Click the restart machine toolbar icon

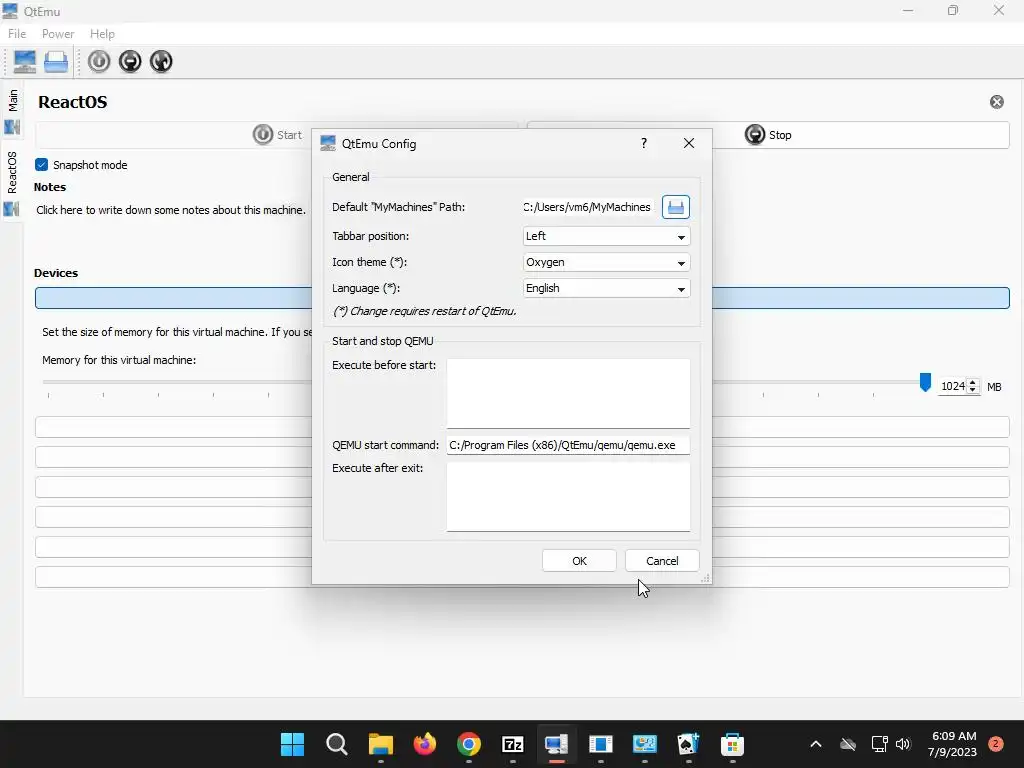coord(161,61)
